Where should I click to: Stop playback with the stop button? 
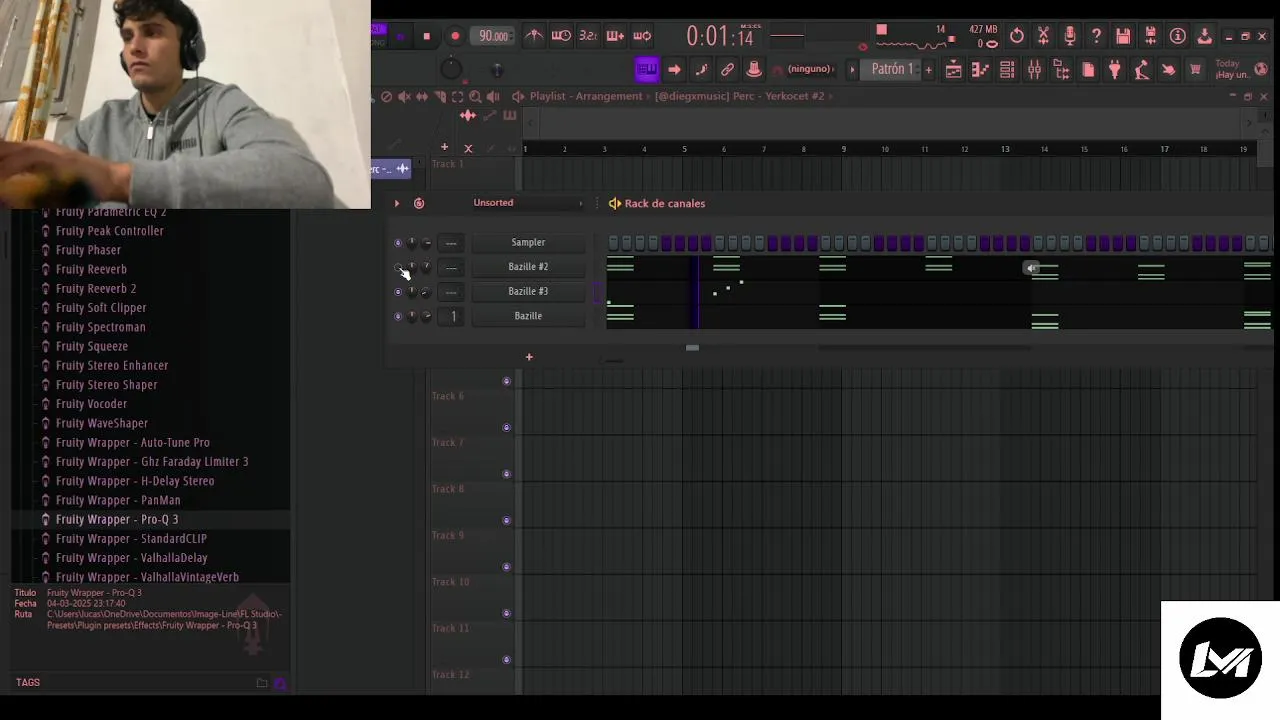pyautogui.click(x=426, y=36)
